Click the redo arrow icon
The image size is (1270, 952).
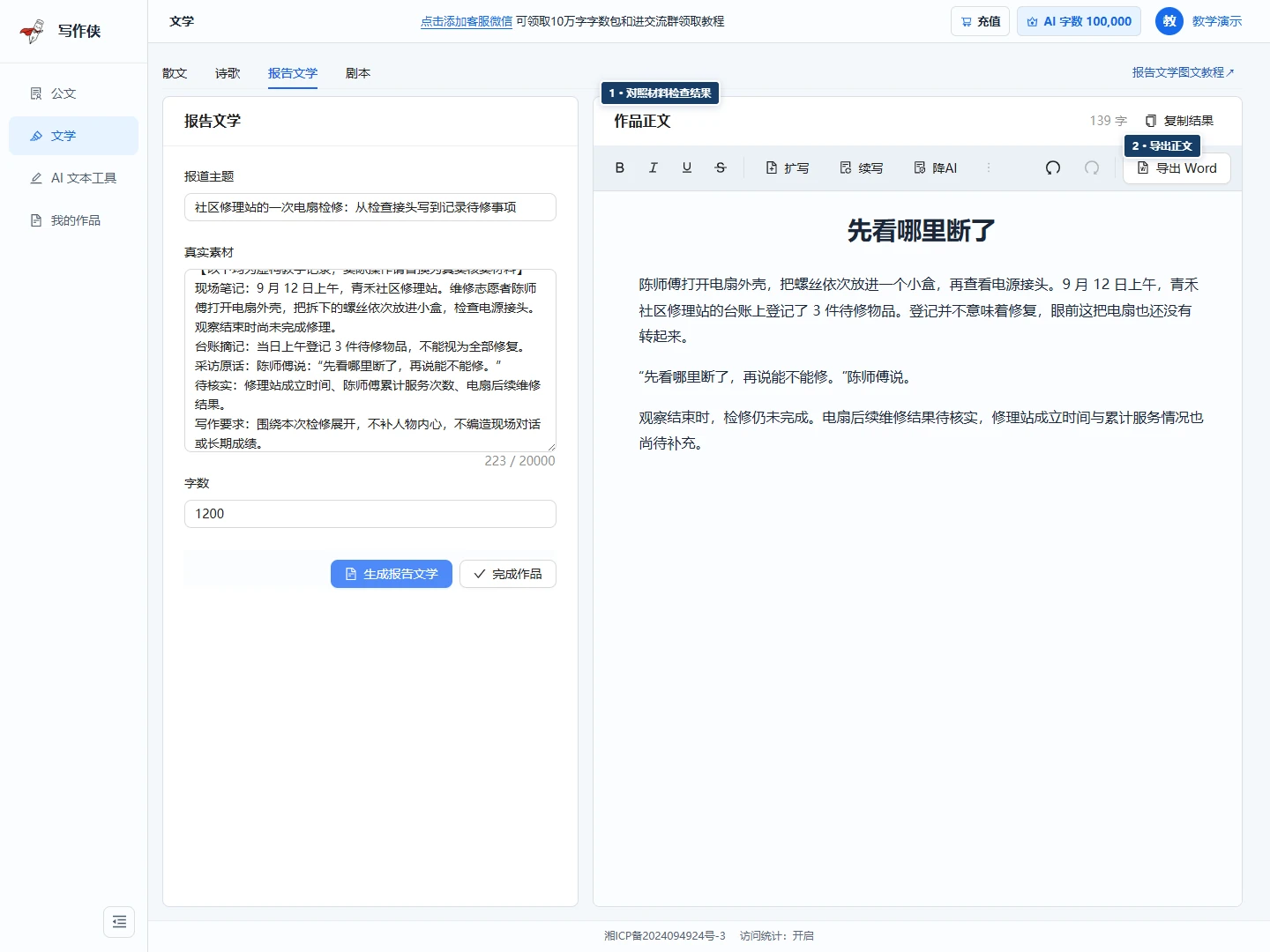click(x=1092, y=167)
